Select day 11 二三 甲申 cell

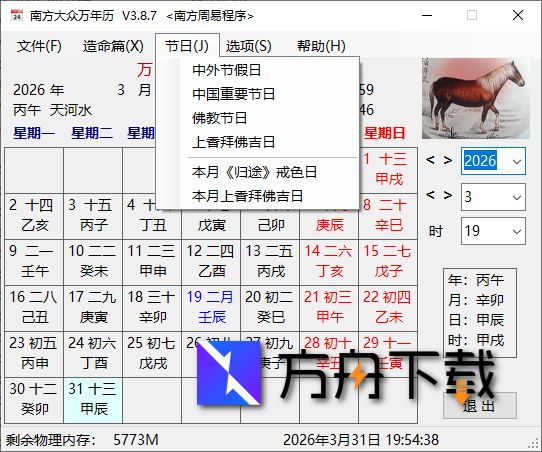152,262
